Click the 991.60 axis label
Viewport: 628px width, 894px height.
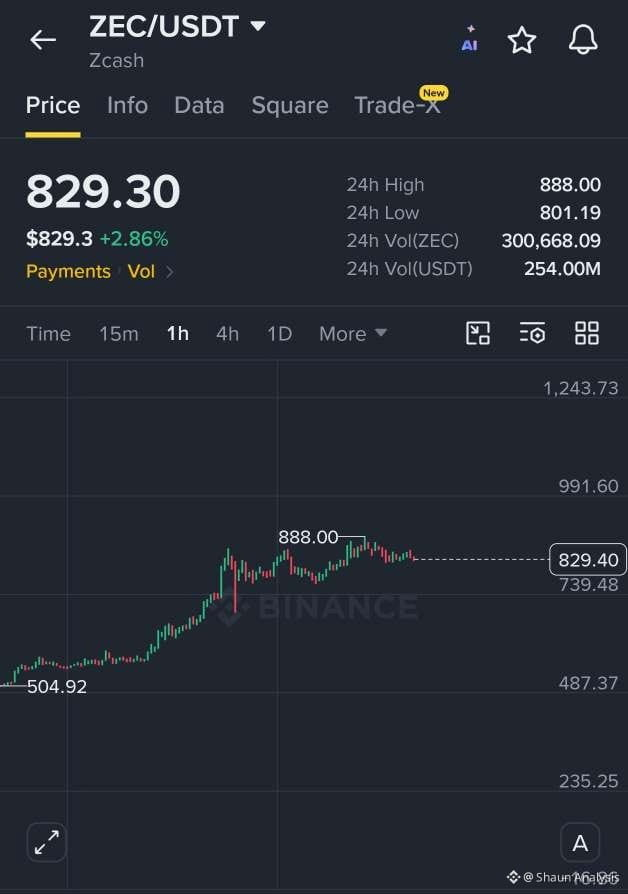(588, 486)
